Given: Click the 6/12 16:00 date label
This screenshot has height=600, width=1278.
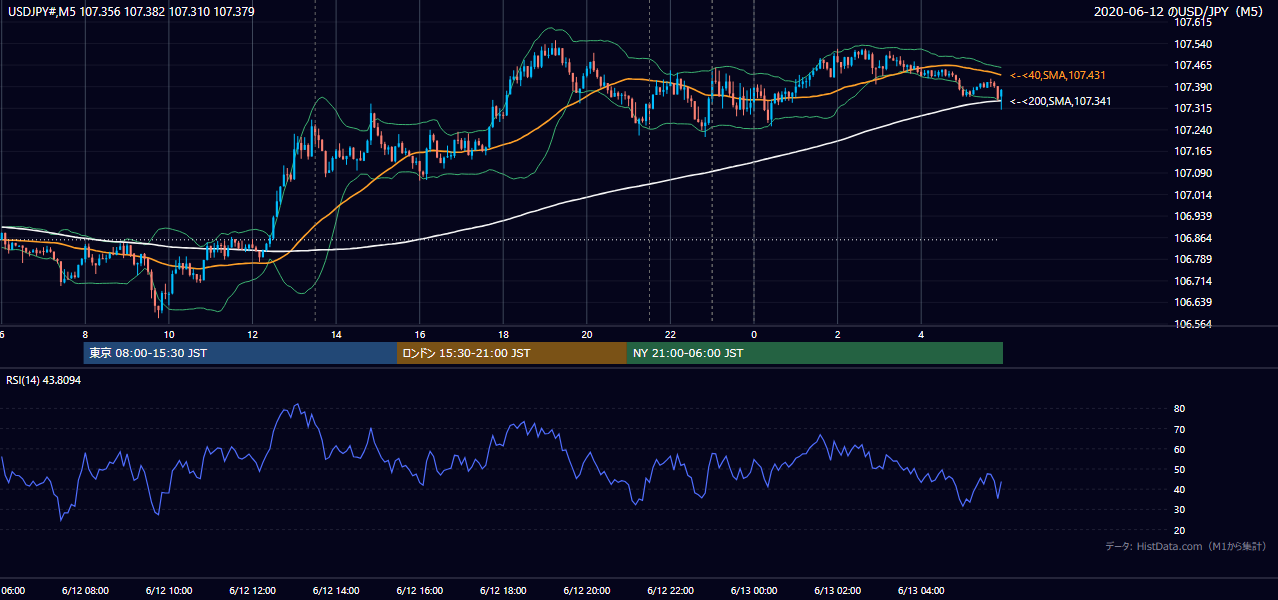Looking at the screenshot, I should pos(419,591).
